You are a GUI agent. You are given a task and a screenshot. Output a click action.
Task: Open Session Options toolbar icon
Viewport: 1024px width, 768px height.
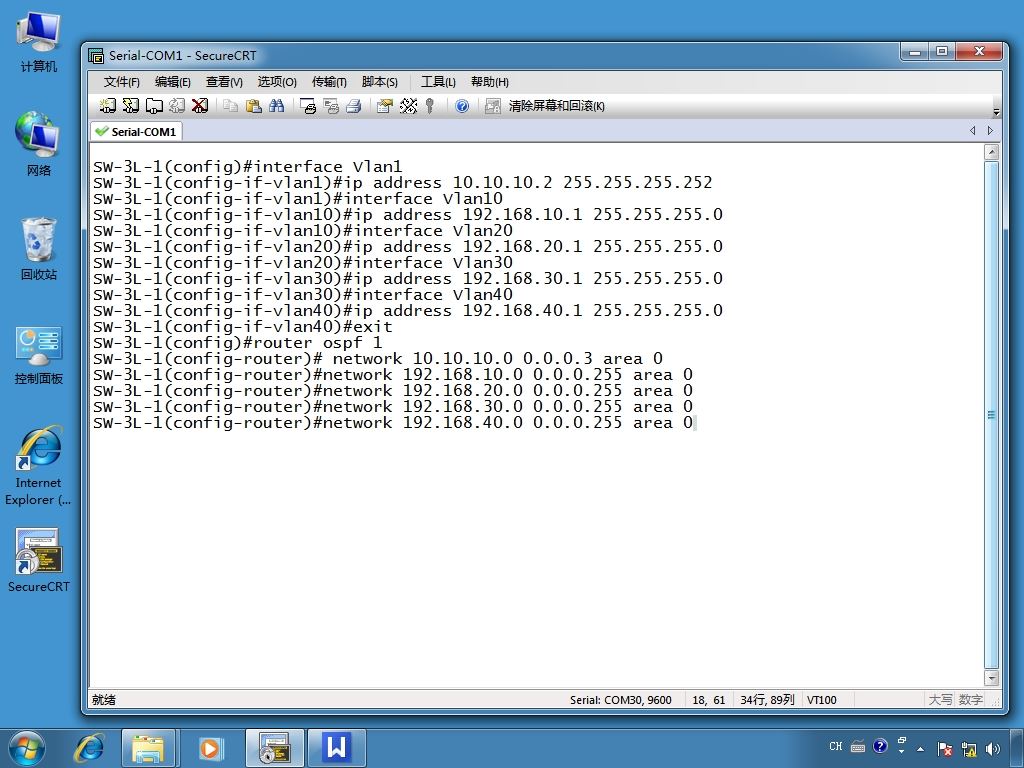point(385,106)
